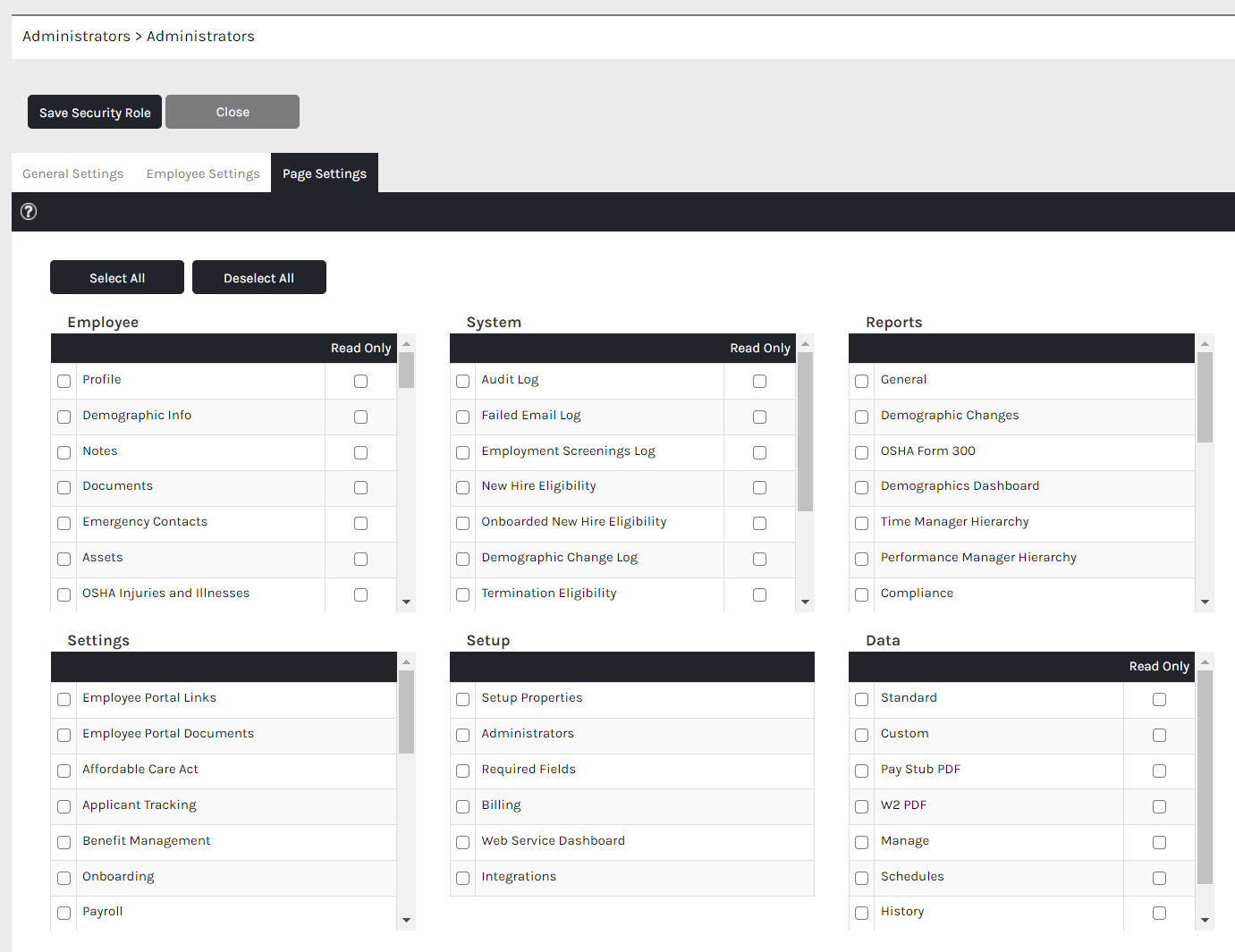Click the System list scroll down arrow
This screenshot has width=1235, height=952.
click(x=806, y=602)
